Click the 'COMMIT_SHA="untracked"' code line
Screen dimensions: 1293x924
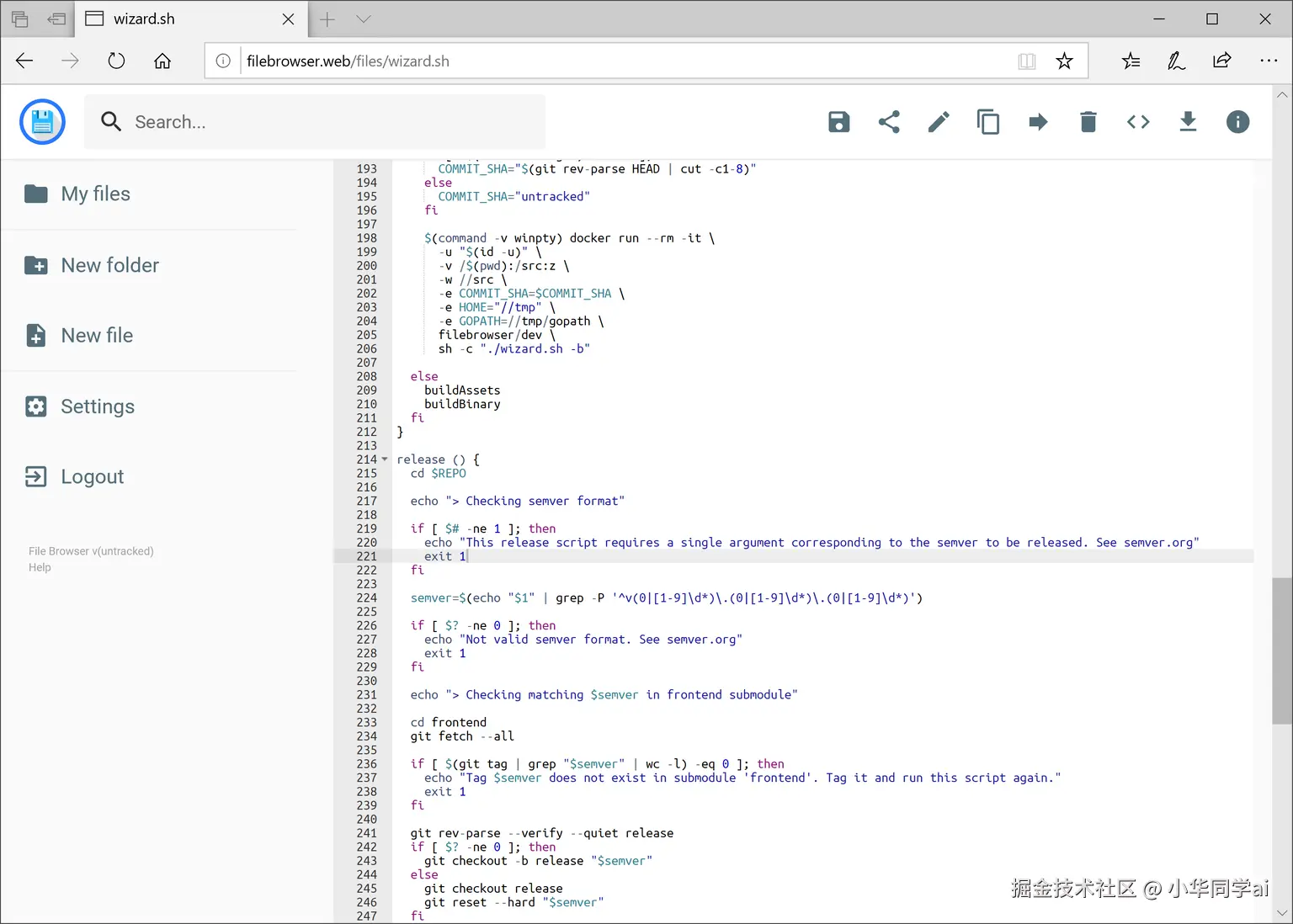point(513,197)
